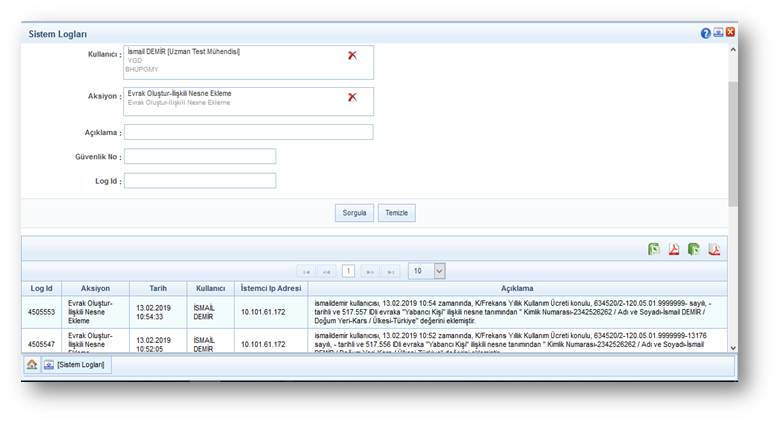Remove the selected user İsmail DEMİR

352,55
